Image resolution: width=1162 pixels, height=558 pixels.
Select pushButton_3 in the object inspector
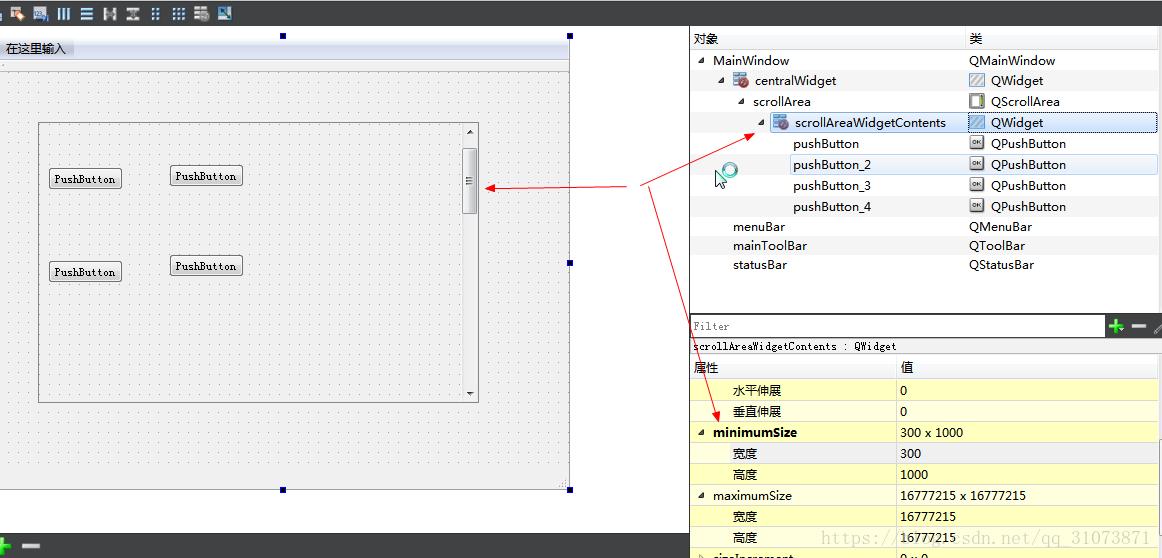(x=831, y=186)
